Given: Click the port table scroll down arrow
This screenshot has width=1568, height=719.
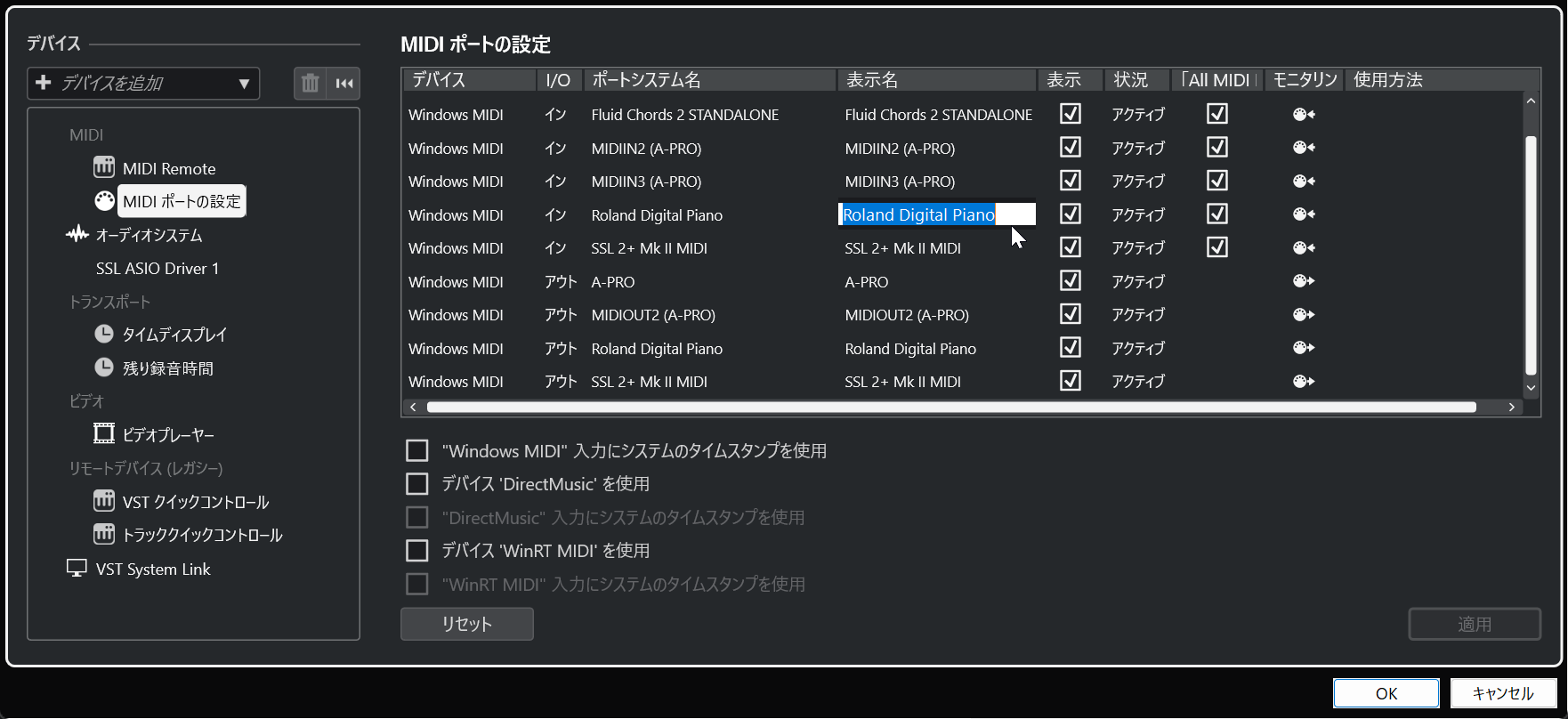Looking at the screenshot, I should pyautogui.click(x=1531, y=387).
